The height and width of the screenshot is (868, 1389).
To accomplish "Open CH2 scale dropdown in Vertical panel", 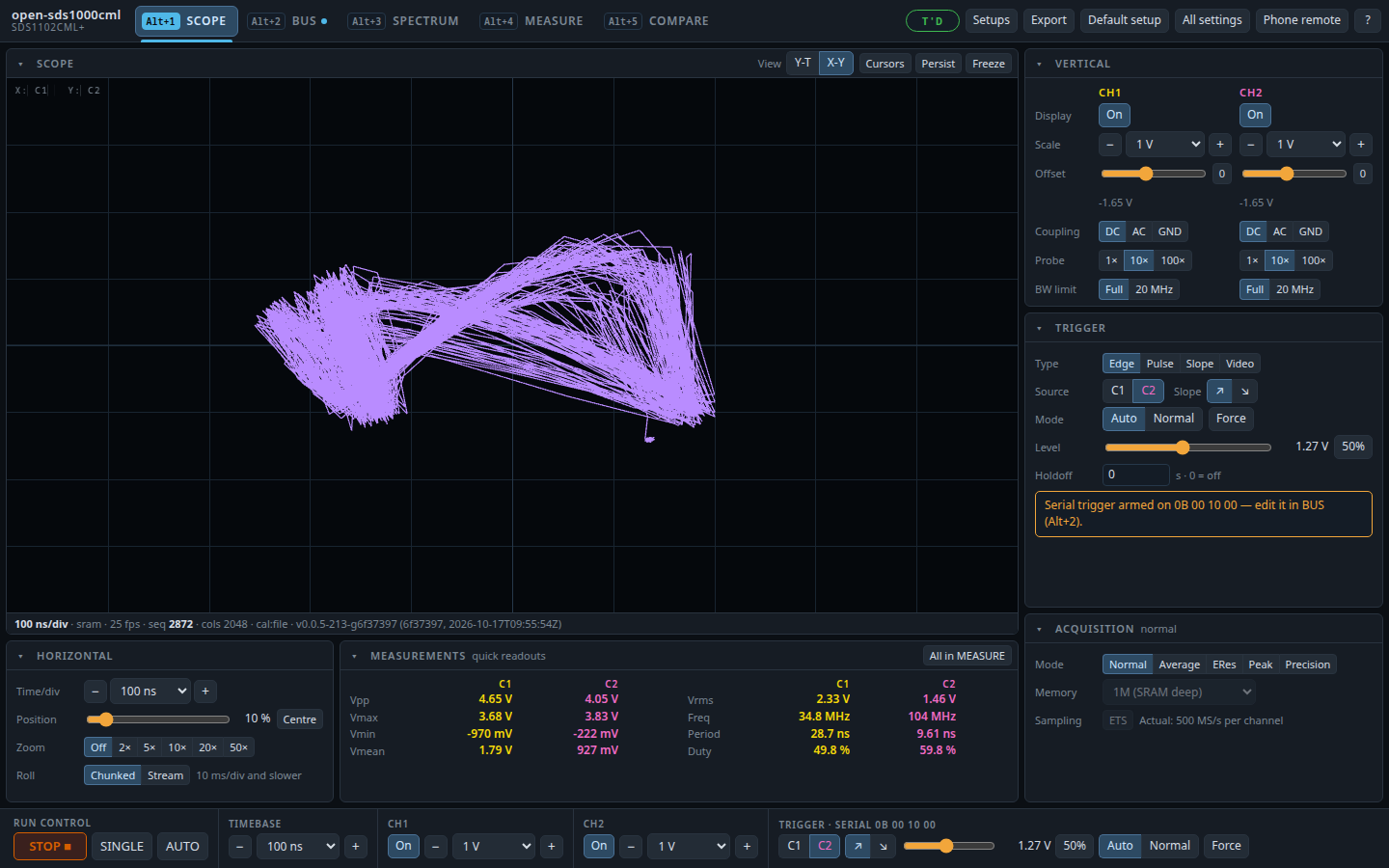I will pos(1306,145).
